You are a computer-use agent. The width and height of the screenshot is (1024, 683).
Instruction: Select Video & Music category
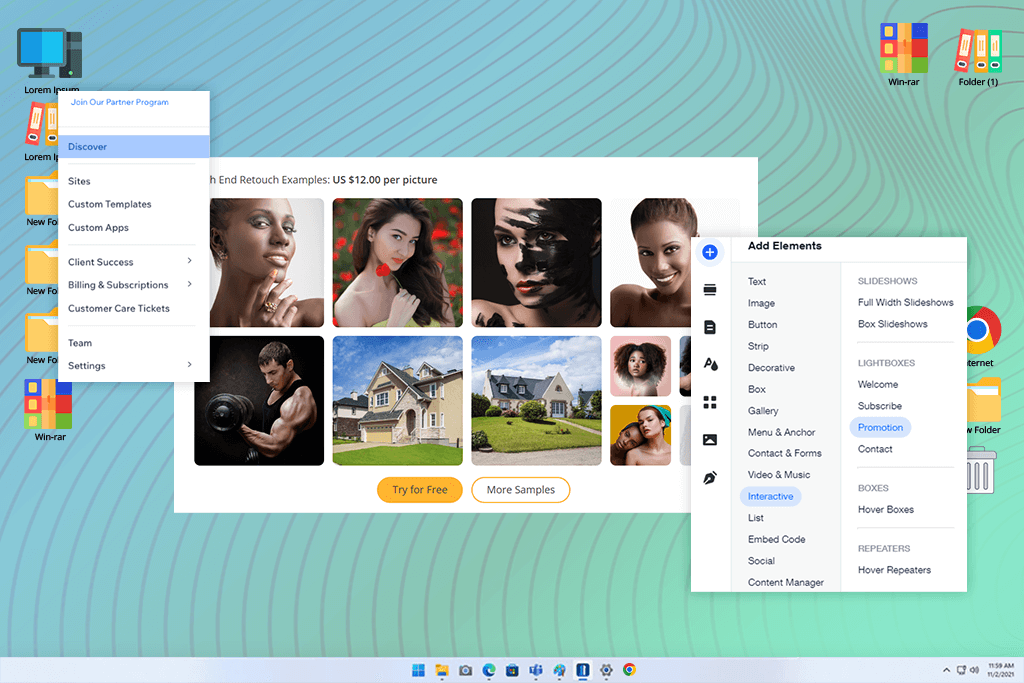coord(779,475)
